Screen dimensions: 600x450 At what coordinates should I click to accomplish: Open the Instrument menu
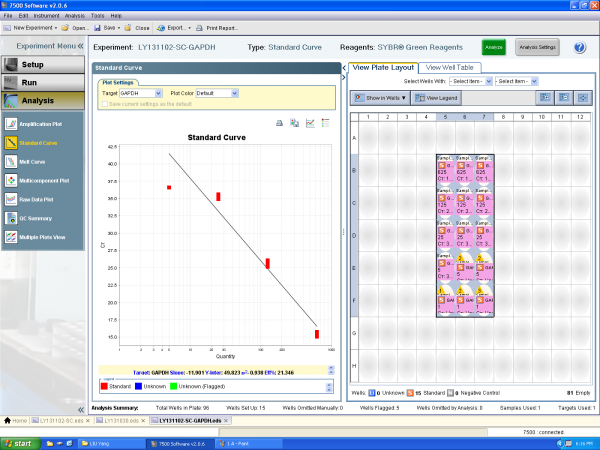46,16
